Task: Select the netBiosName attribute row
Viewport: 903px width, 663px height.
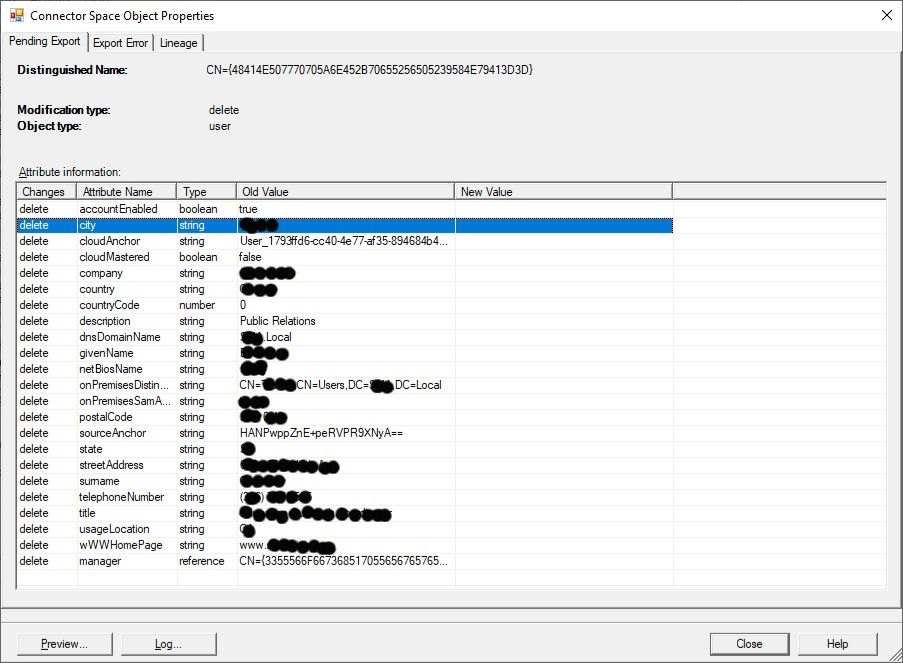Action: [345, 369]
